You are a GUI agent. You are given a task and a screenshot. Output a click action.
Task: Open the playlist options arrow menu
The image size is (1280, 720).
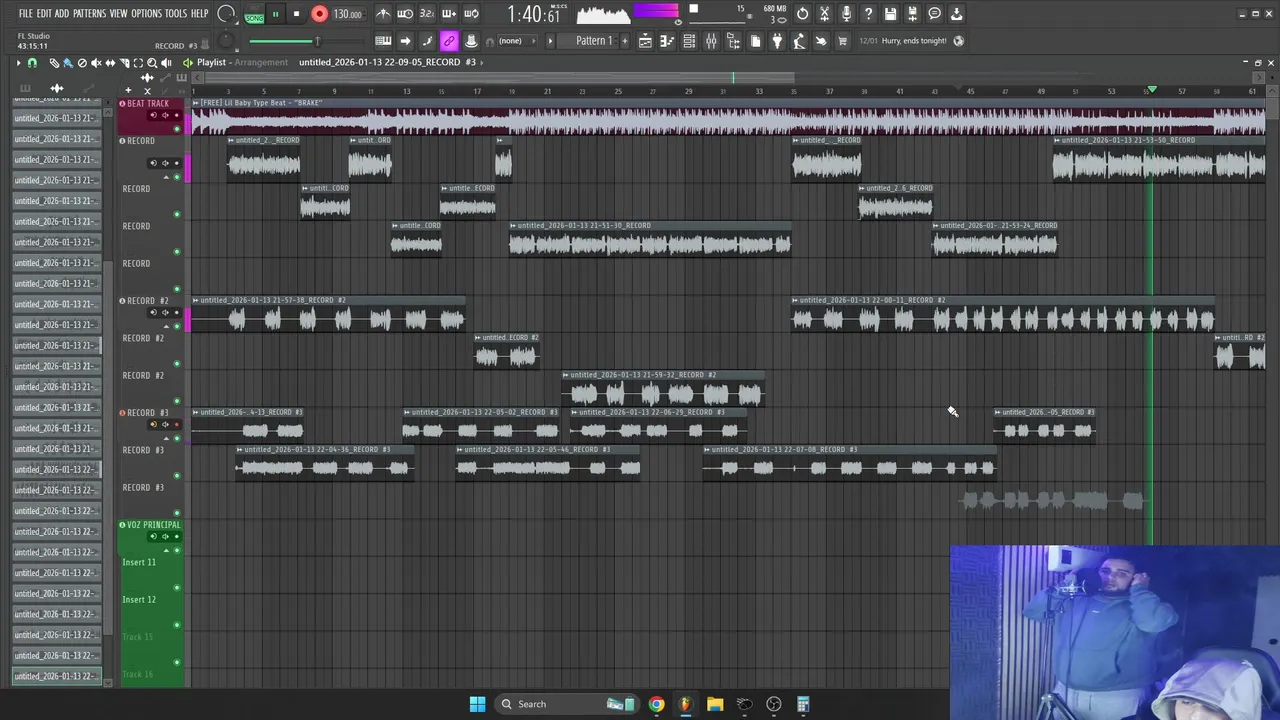(18, 63)
